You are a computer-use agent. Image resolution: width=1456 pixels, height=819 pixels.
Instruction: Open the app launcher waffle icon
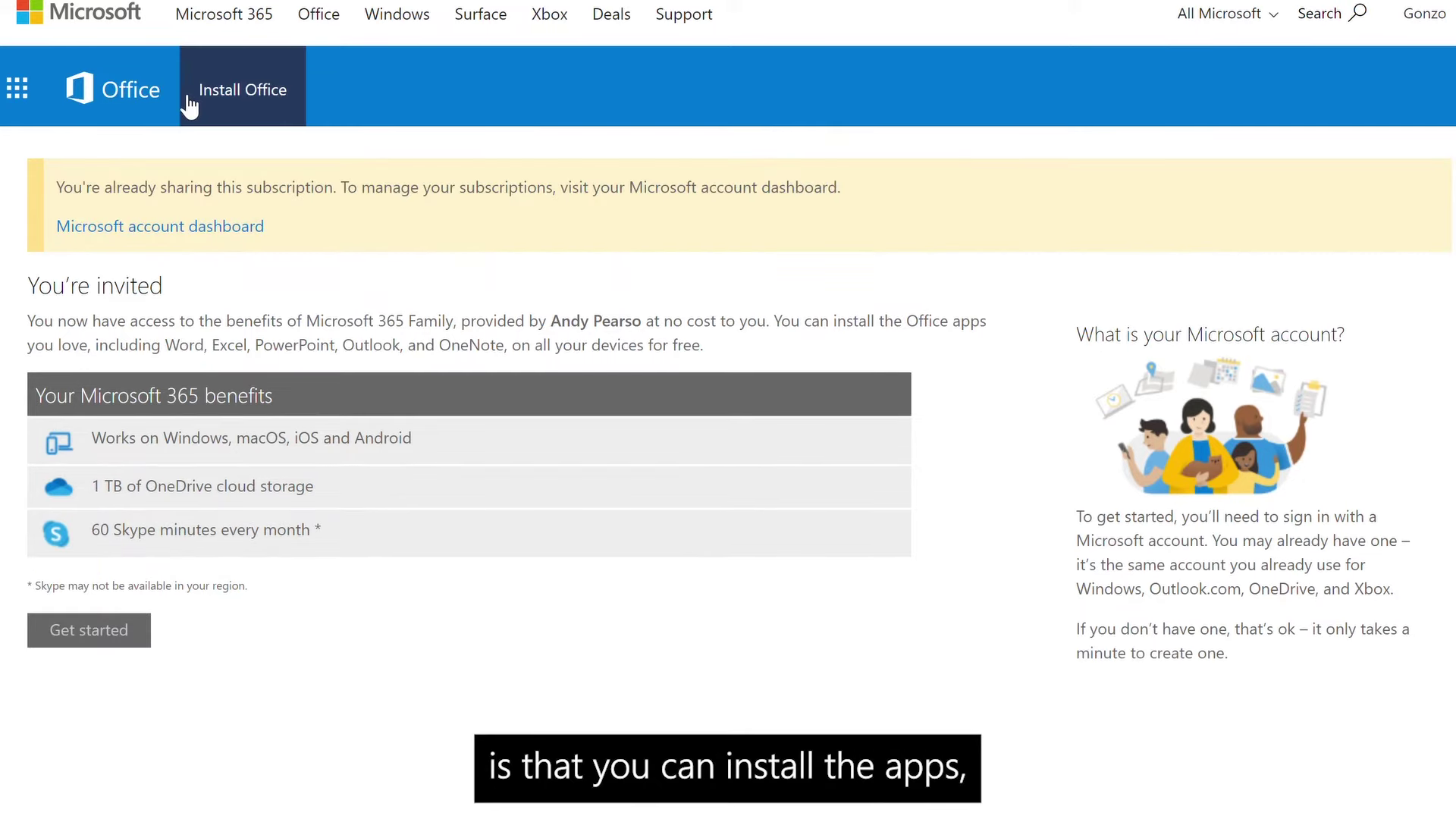17,89
